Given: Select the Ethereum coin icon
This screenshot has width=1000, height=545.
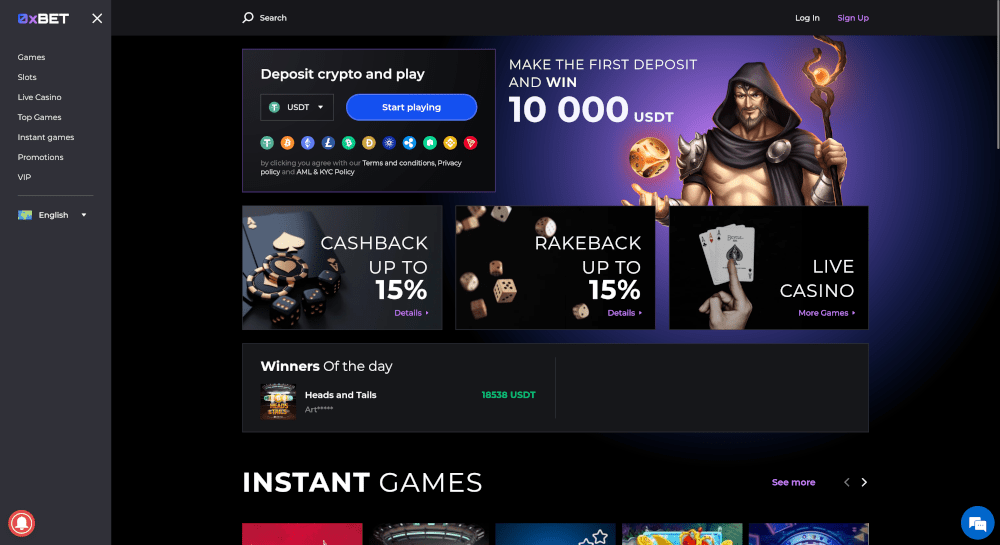Looking at the screenshot, I should (307, 143).
